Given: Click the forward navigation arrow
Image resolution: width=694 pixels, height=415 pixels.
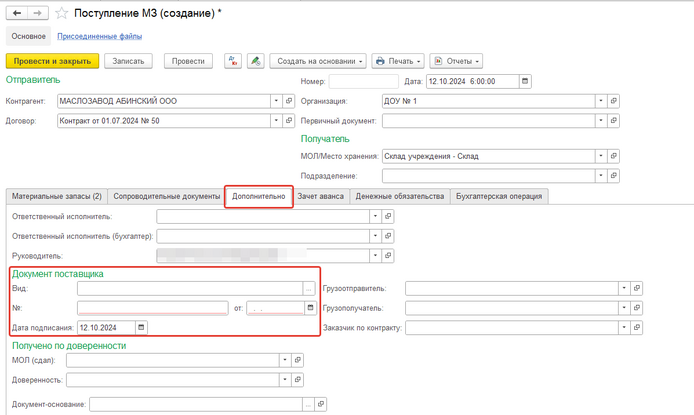Looking at the screenshot, I should click(x=37, y=13).
